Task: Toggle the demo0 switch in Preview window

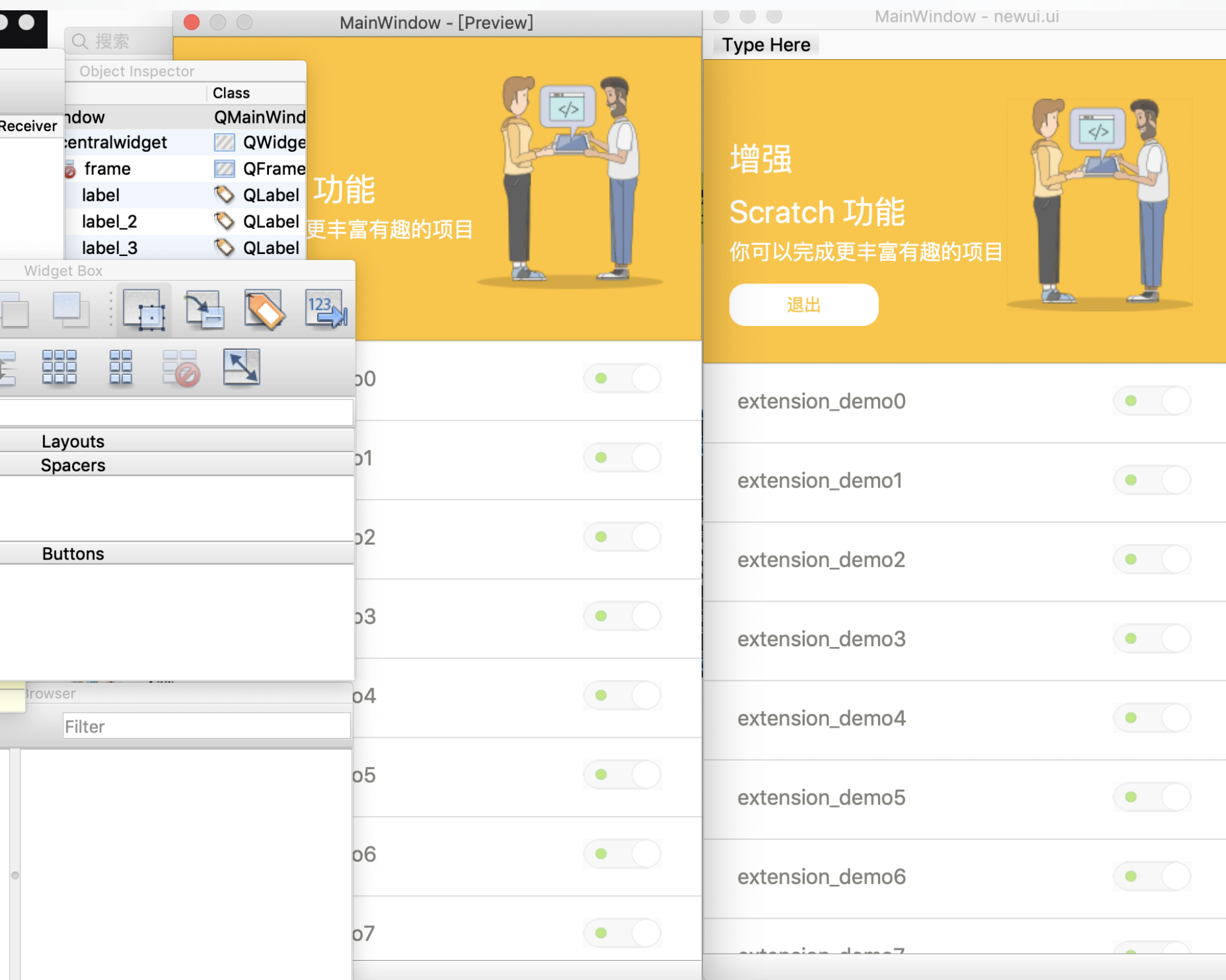Action: tap(623, 378)
